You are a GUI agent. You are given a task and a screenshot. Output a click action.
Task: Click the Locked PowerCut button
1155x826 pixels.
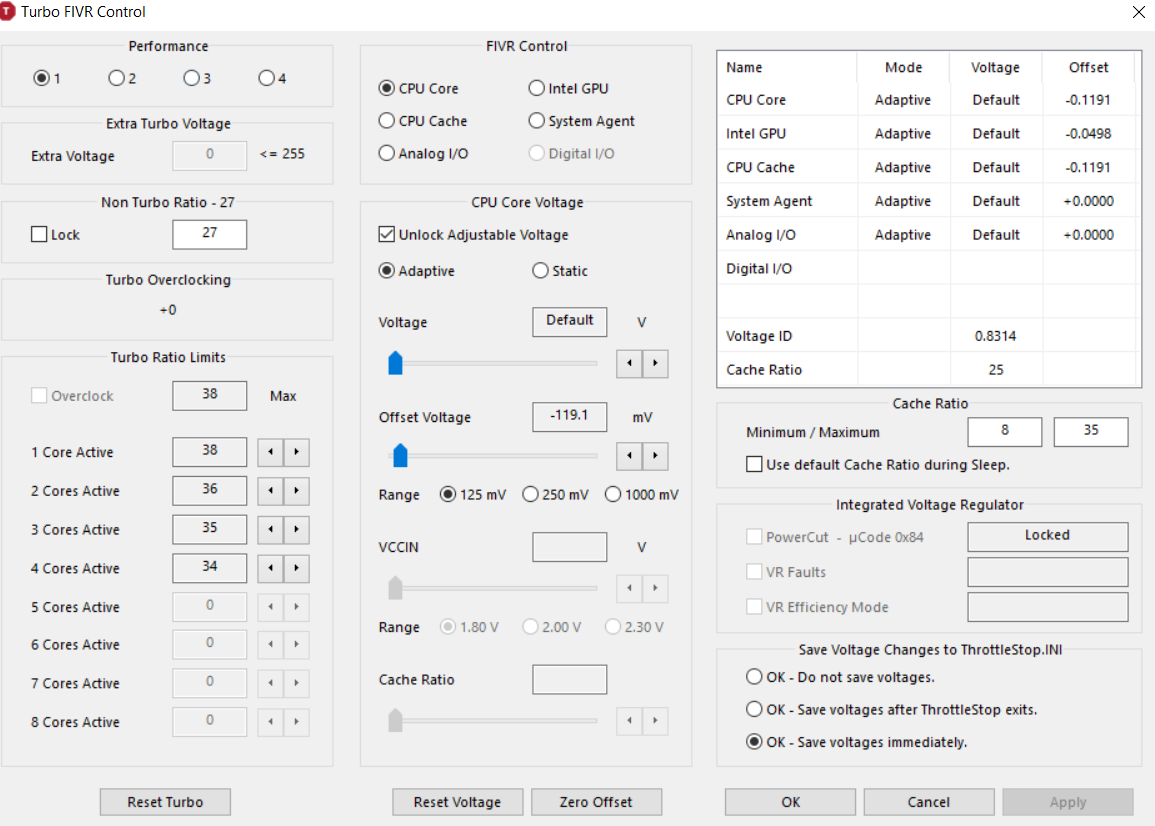tap(1047, 536)
